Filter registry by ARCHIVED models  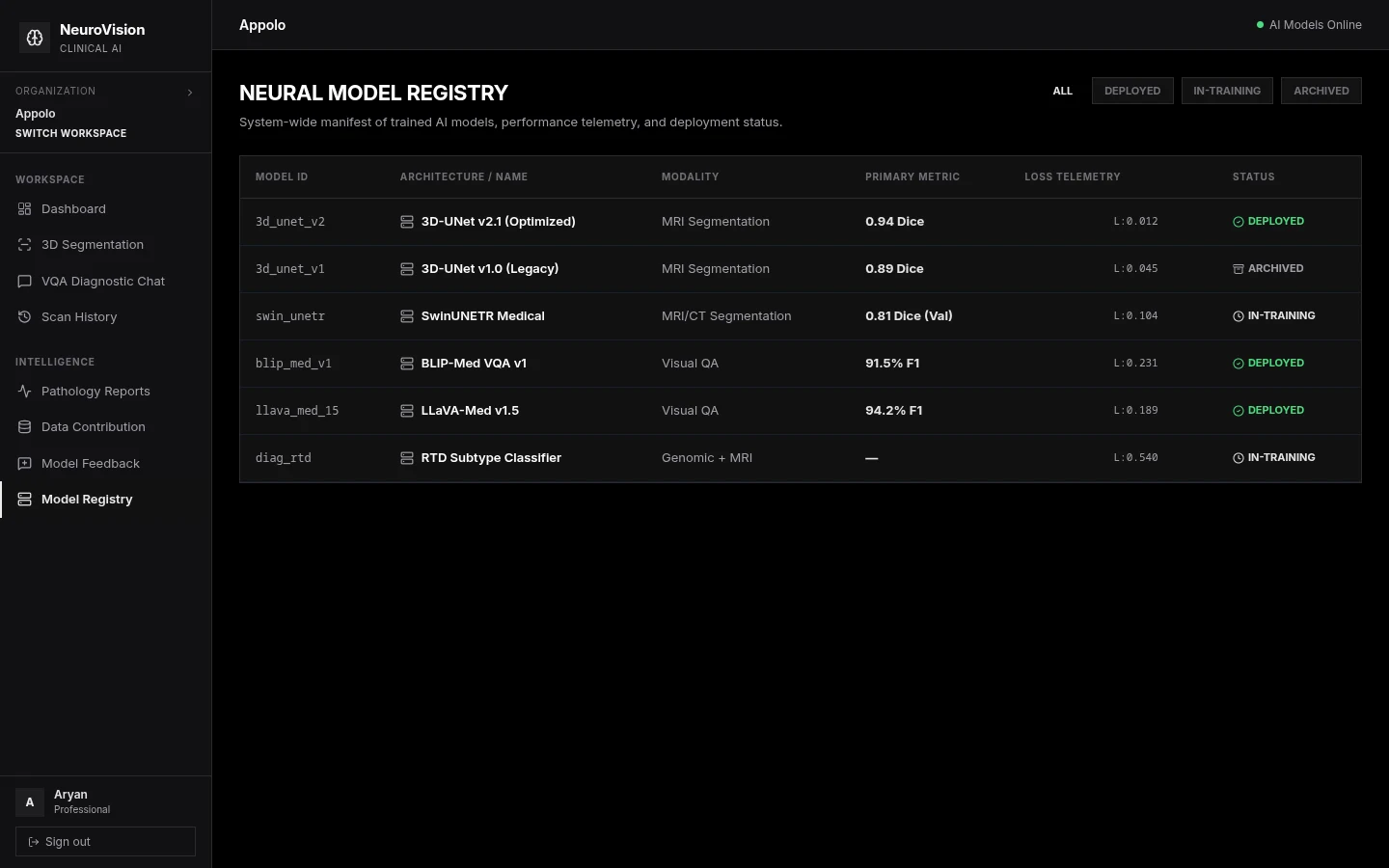pos(1321,91)
